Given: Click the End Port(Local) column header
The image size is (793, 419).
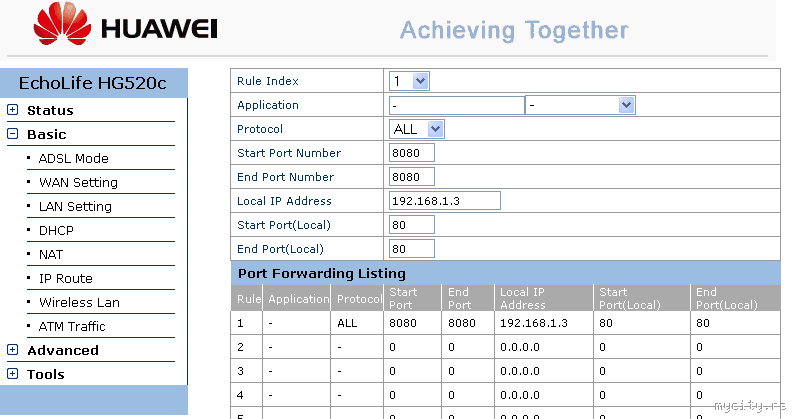Looking at the screenshot, I should [x=727, y=299].
